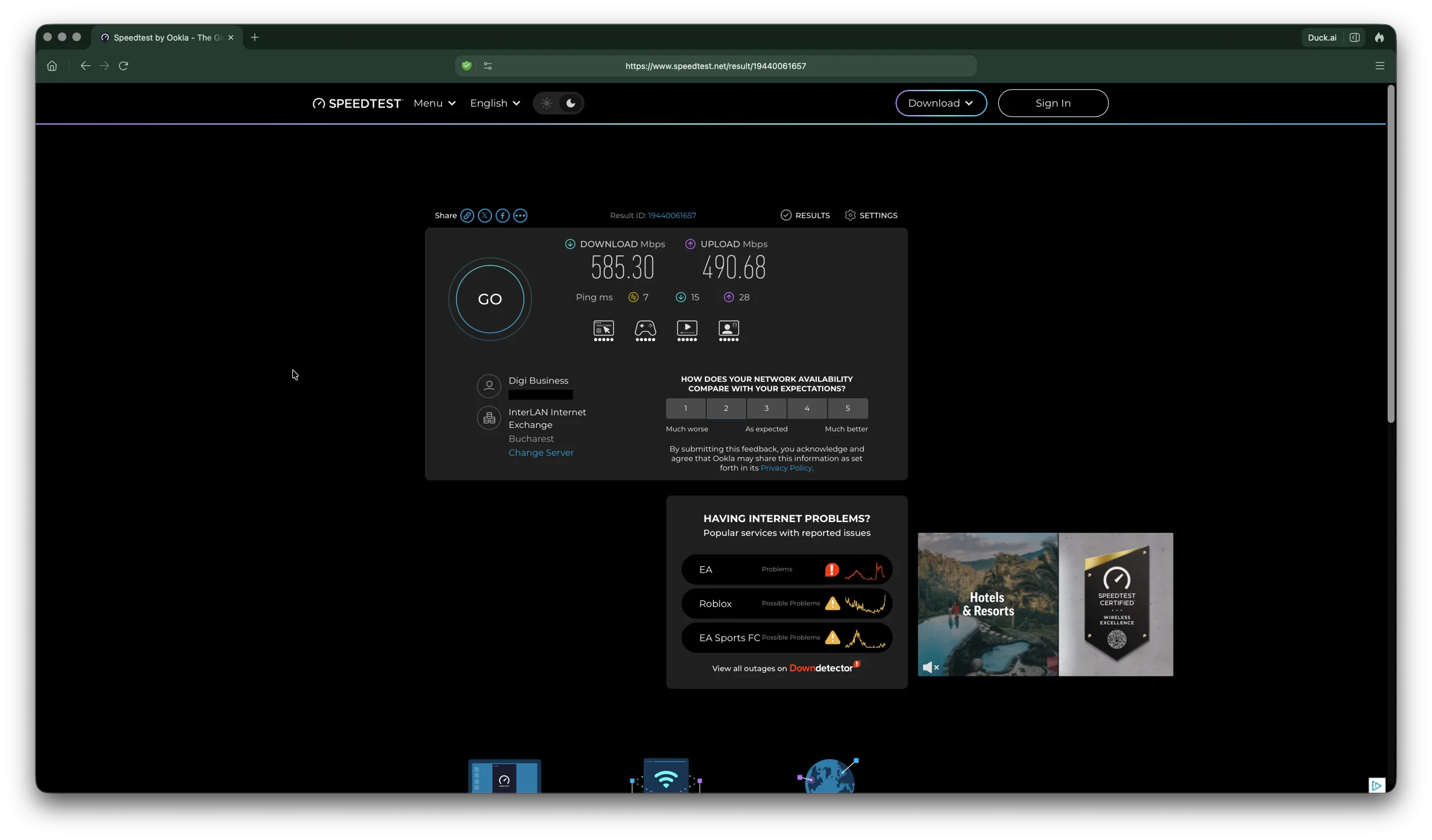Close the Speedtest browser tab
The height and width of the screenshot is (840, 1432).
[x=231, y=37]
